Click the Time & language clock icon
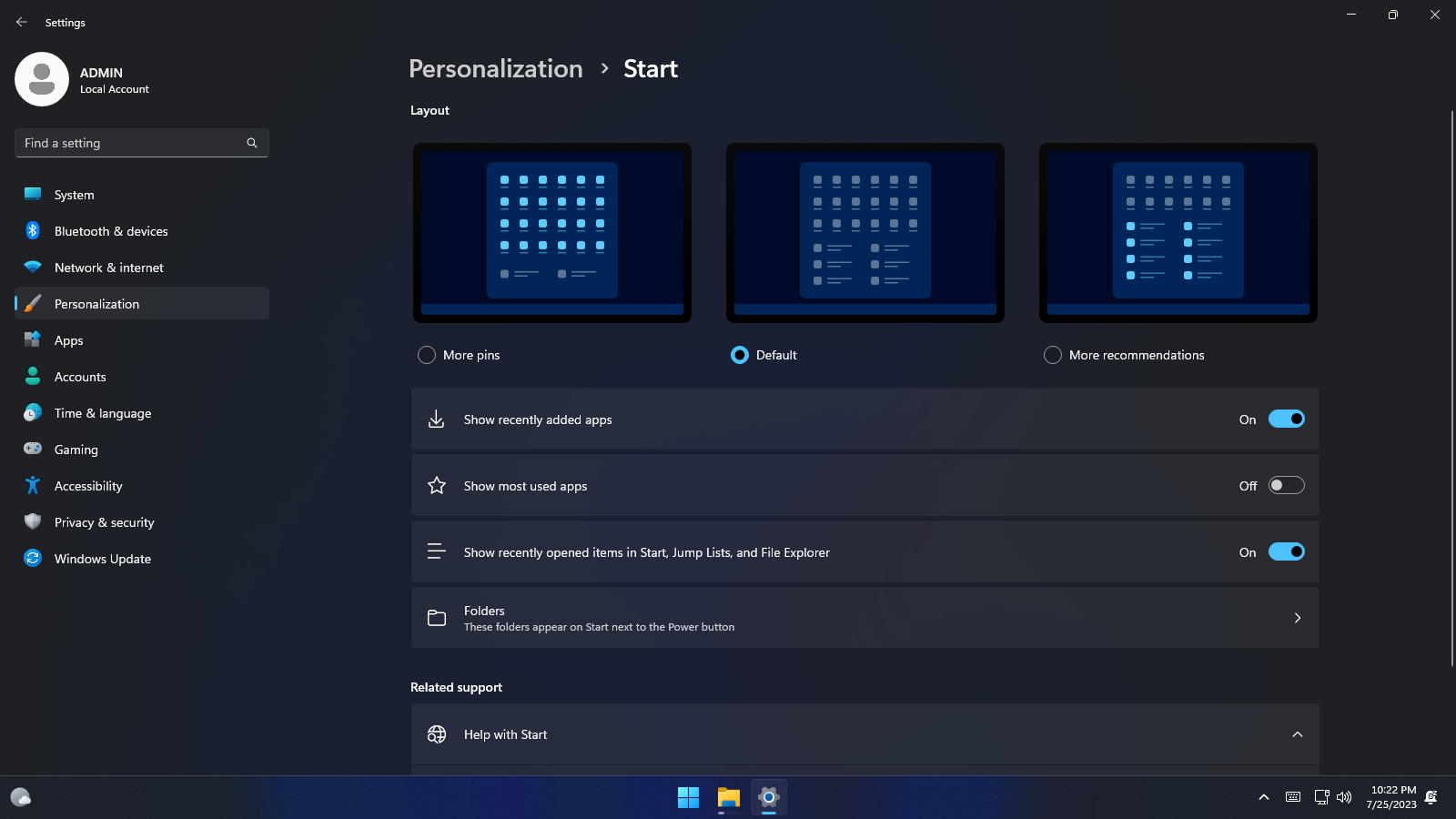Viewport: 1456px width, 819px height. pyautogui.click(x=33, y=412)
